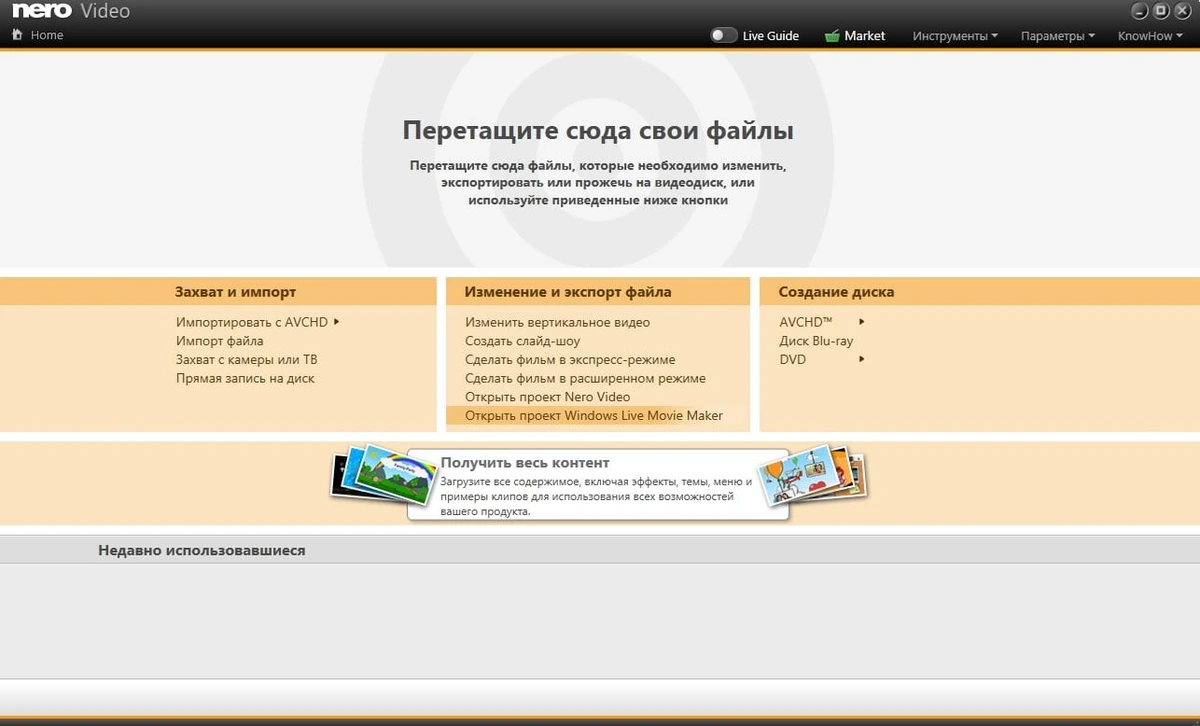Click Импортировать с AVCHD text
1200x726 pixels.
252,322
